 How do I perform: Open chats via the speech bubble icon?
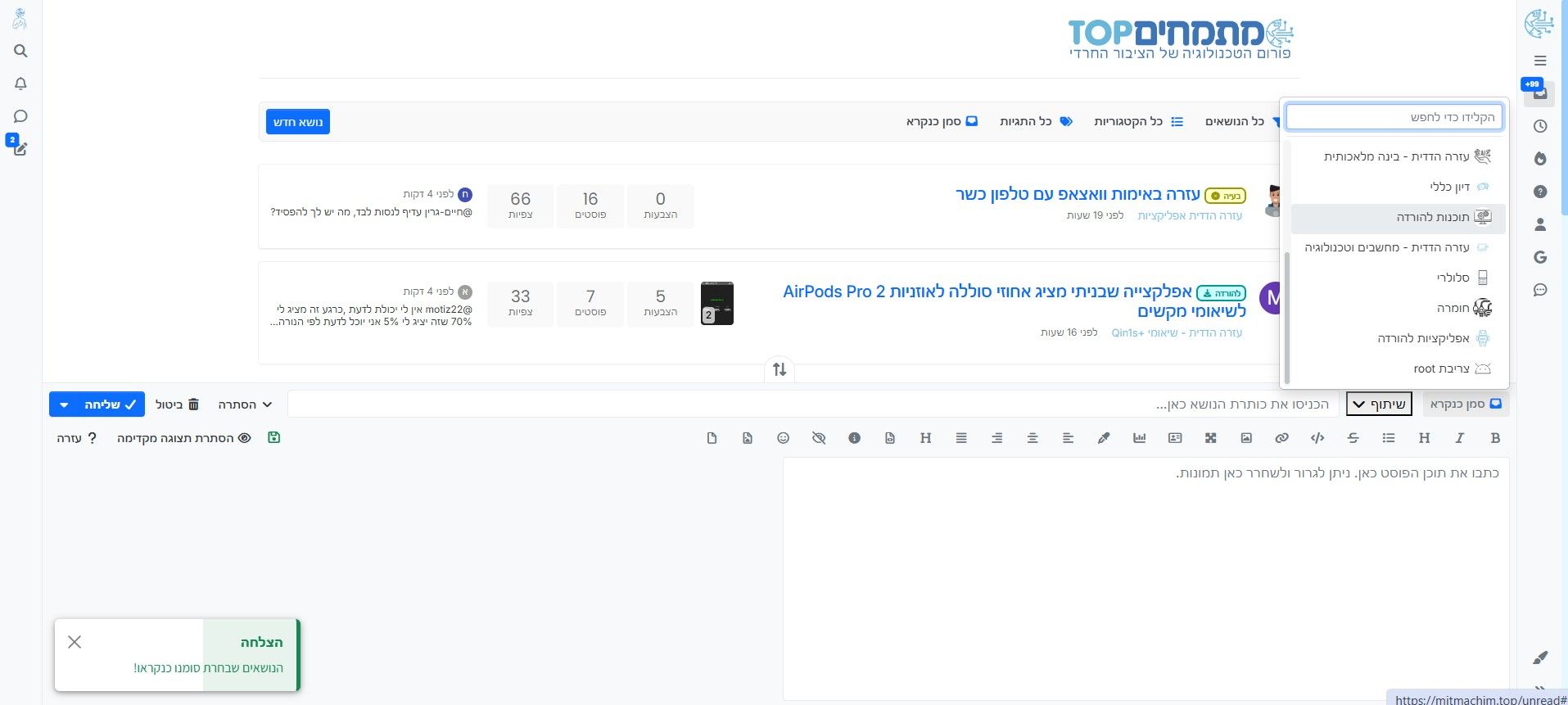click(20, 116)
